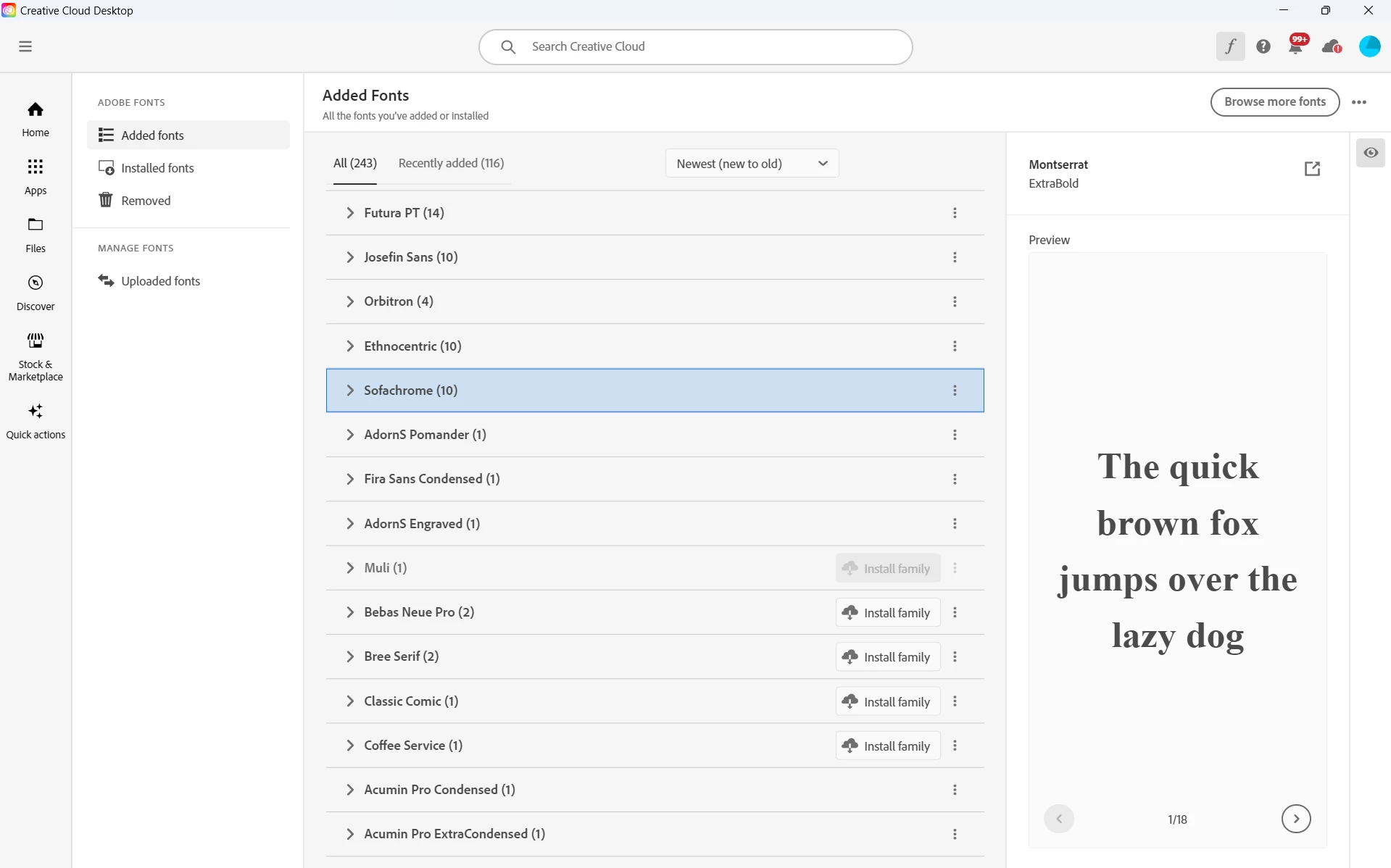Screen dimensions: 1391x868
Task: Click Browse more fonts button
Action: point(1274,102)
